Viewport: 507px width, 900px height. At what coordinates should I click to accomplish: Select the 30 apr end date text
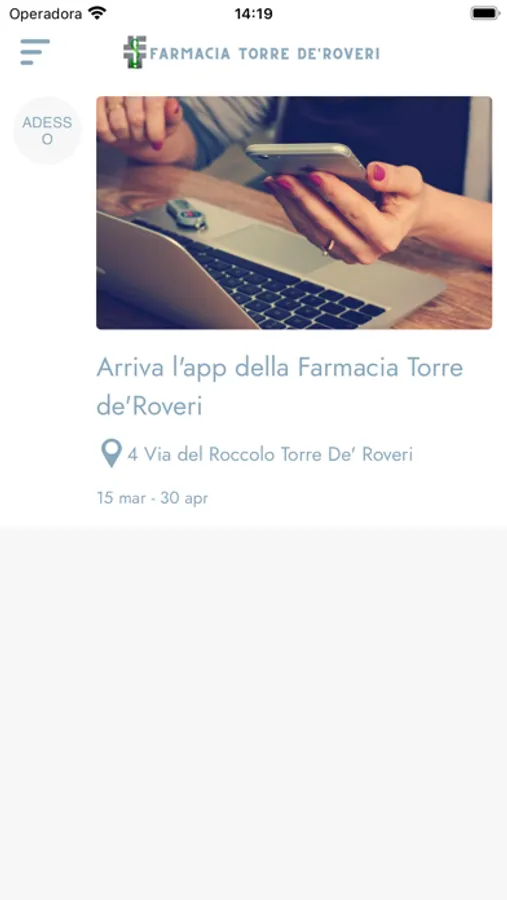(x=184, y=498)
